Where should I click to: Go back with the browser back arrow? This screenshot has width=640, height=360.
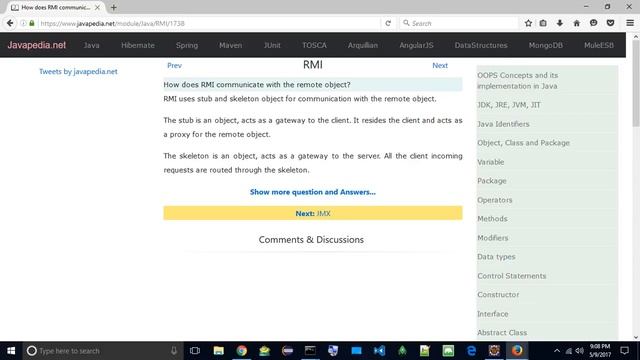coord(10,23)
